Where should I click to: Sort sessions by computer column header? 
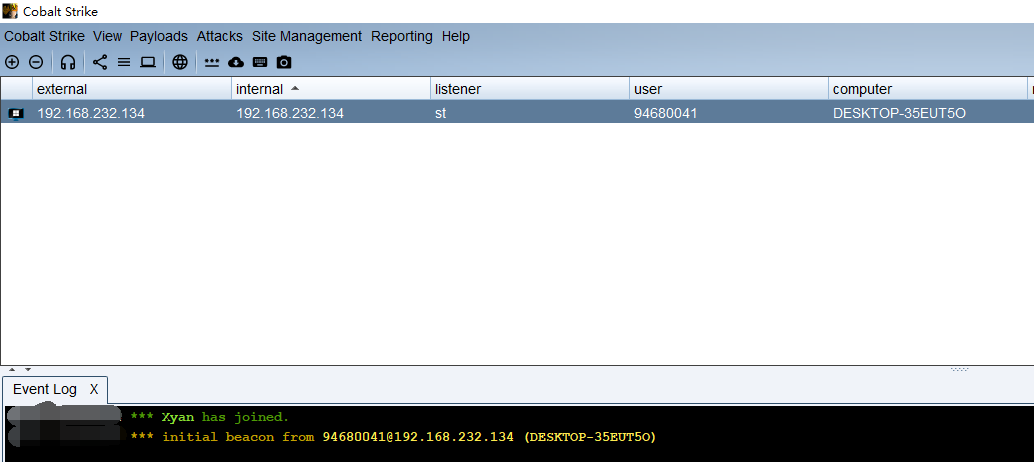928,89
